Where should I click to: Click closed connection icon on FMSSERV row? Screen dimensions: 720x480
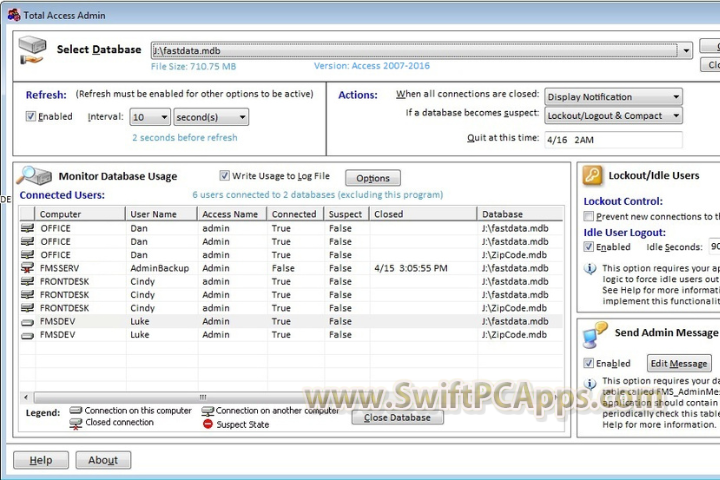[28, 268]
